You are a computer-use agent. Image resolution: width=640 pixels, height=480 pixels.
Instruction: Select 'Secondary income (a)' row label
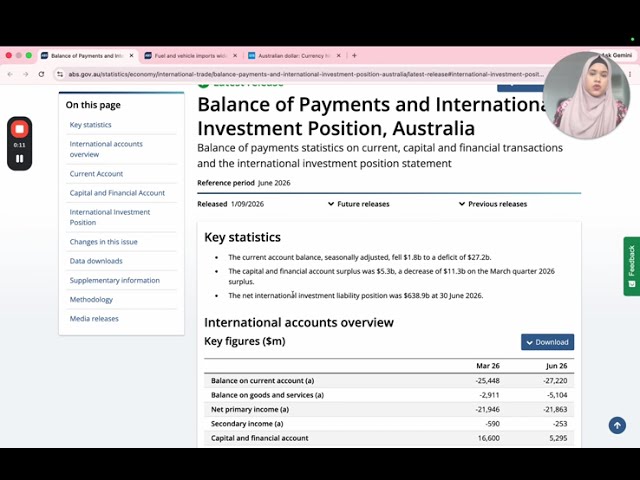[x=247, y=424]
